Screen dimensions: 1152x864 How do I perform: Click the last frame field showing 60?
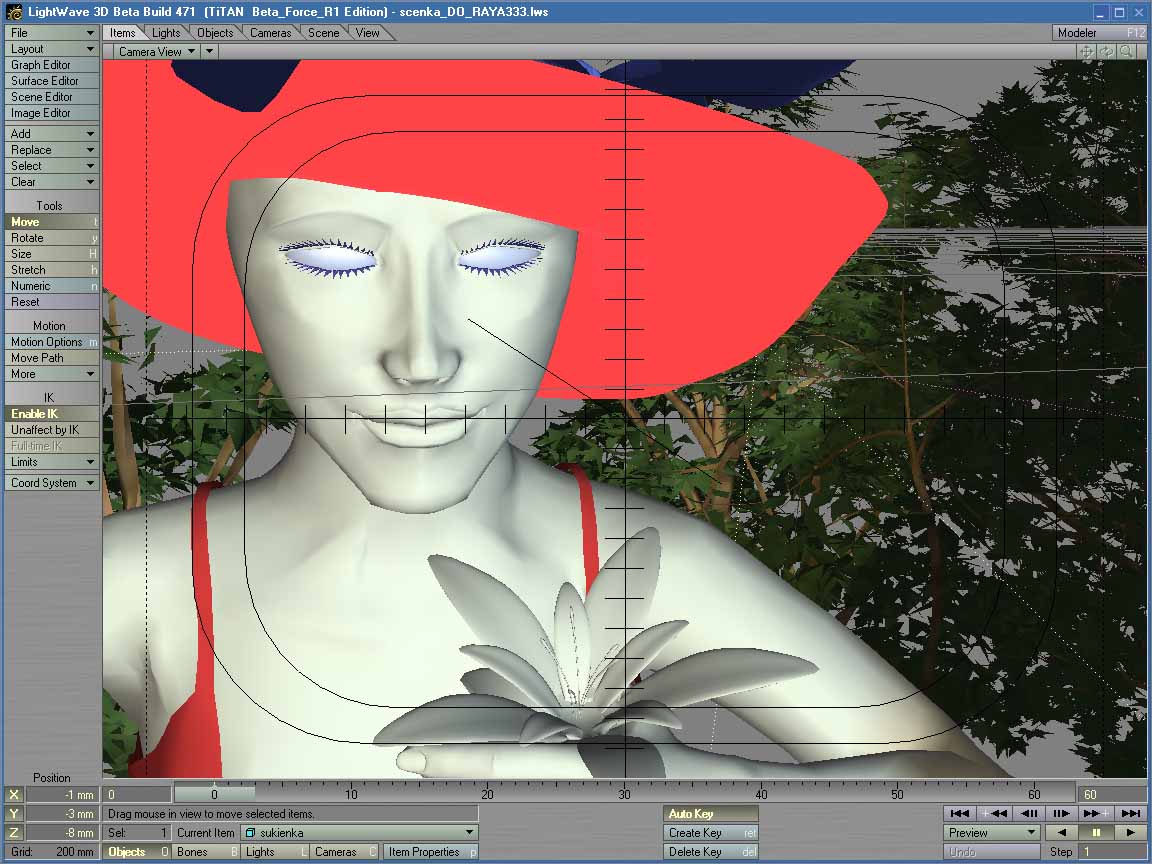1112,794
